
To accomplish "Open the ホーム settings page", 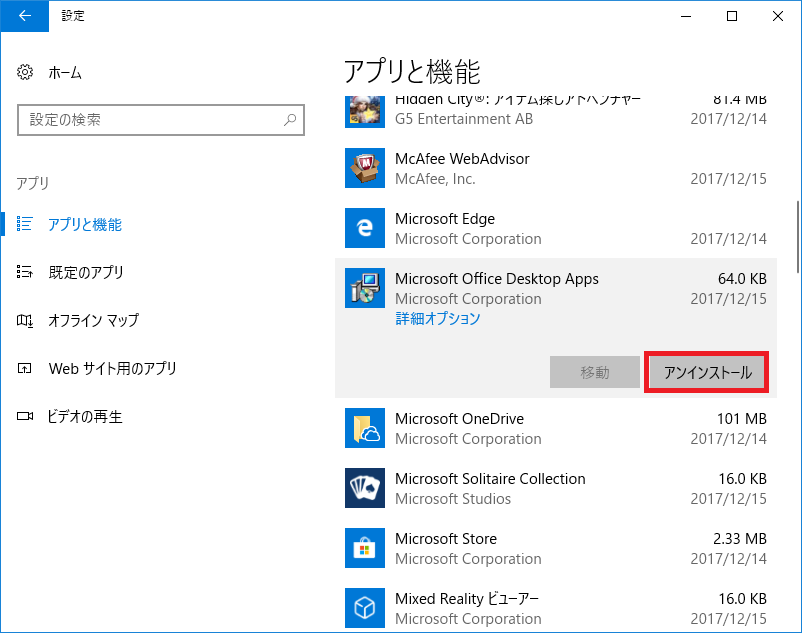I will [x=65, y=73].
